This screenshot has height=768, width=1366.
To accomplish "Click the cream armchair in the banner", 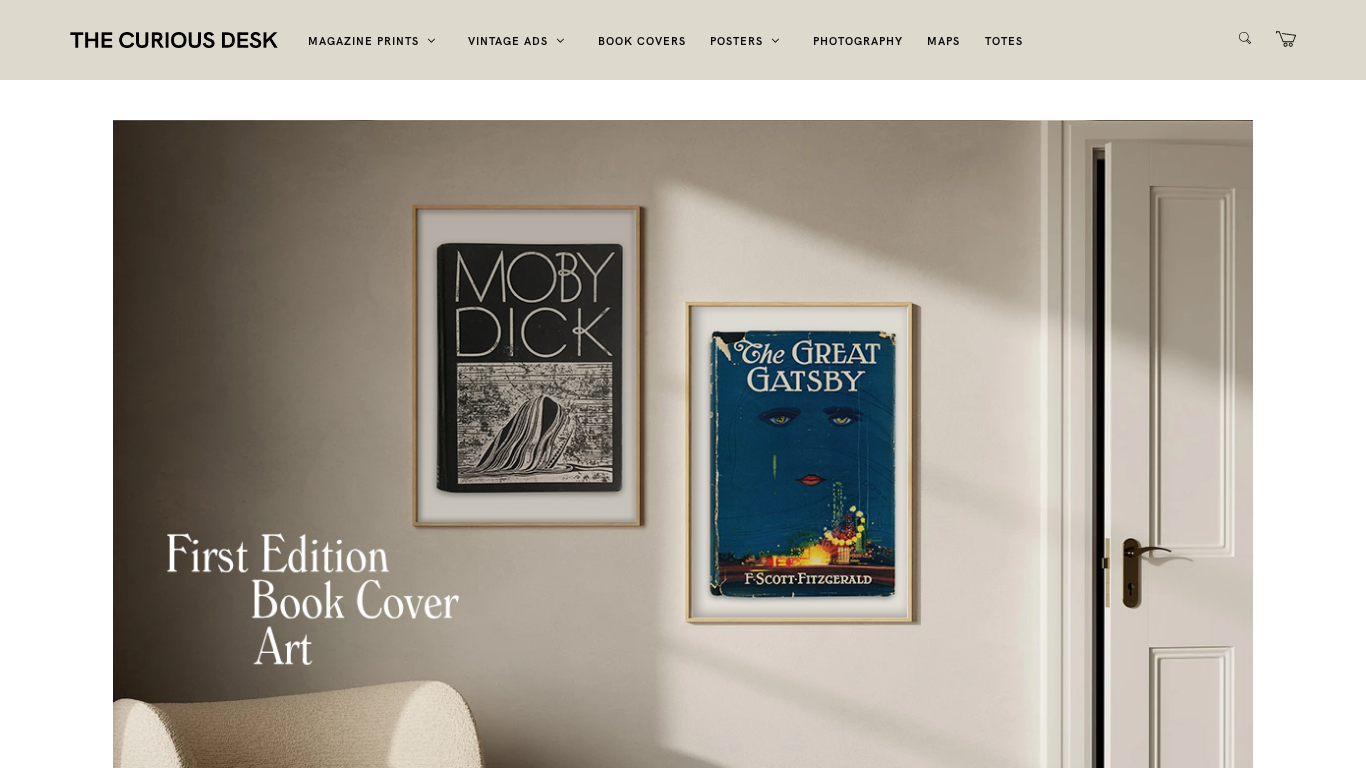I will pyautogui.click(x=298, y=725).
